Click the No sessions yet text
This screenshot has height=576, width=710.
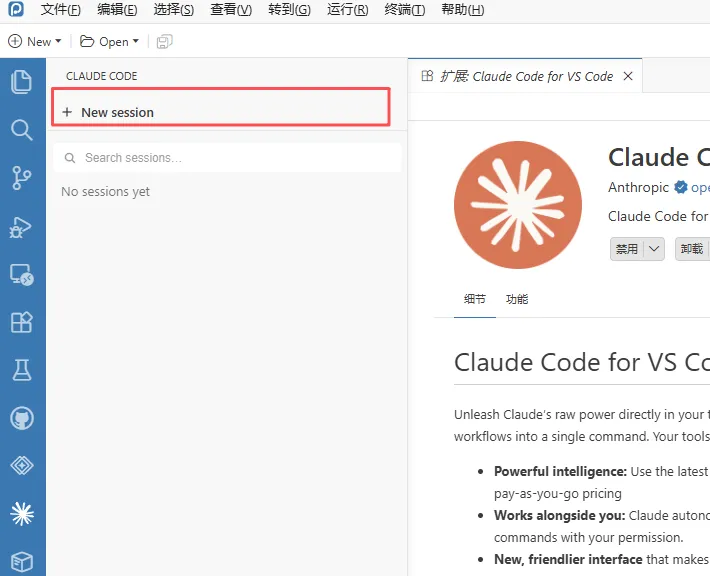pyautogui.click(x=106, y=192)
